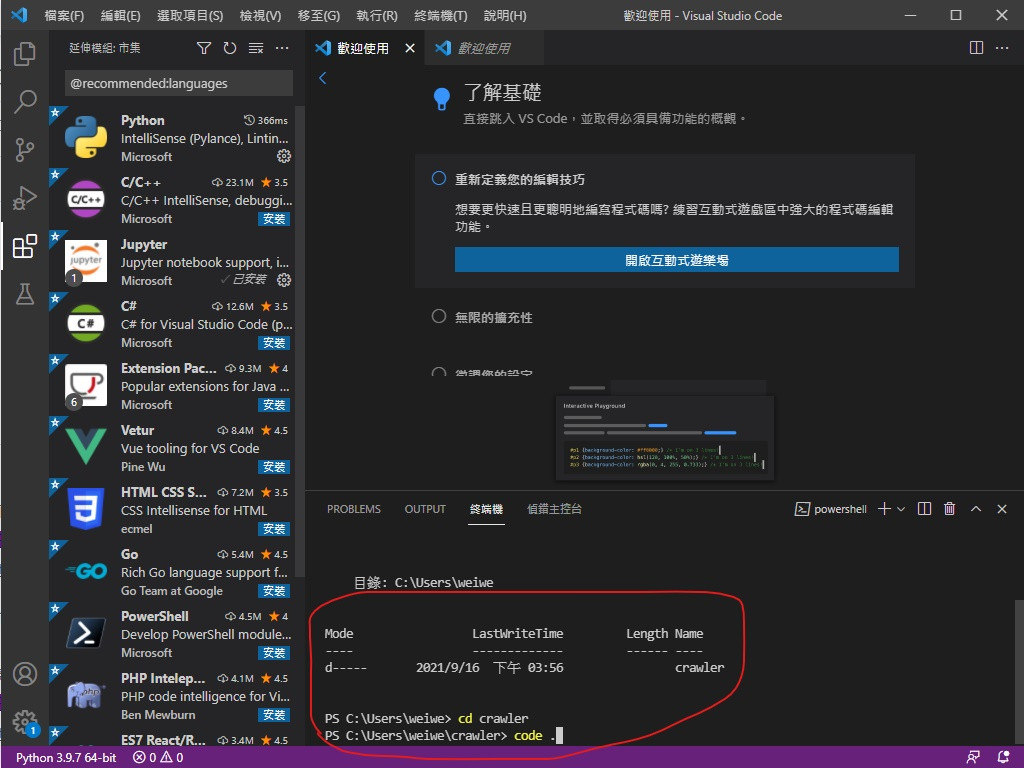Viewport: 1024px width, 768px height.
Task: Open the Testing flask icon view
Action: click(25, 294)
